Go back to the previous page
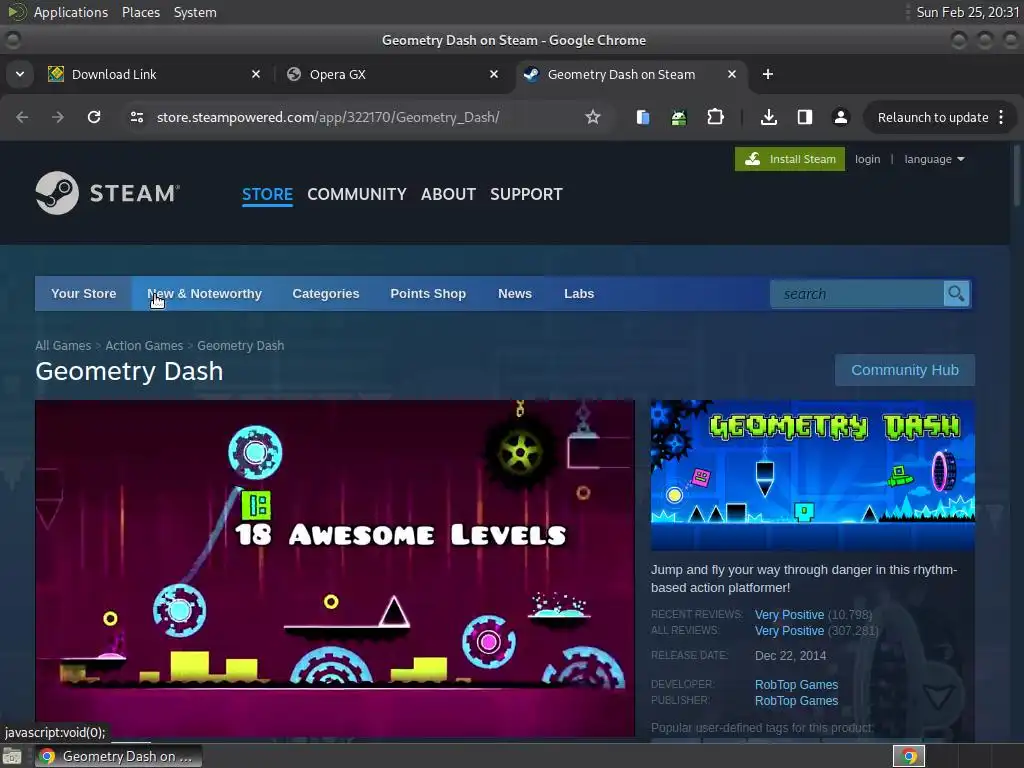The image size is (1024, 768). pos(22,117)
